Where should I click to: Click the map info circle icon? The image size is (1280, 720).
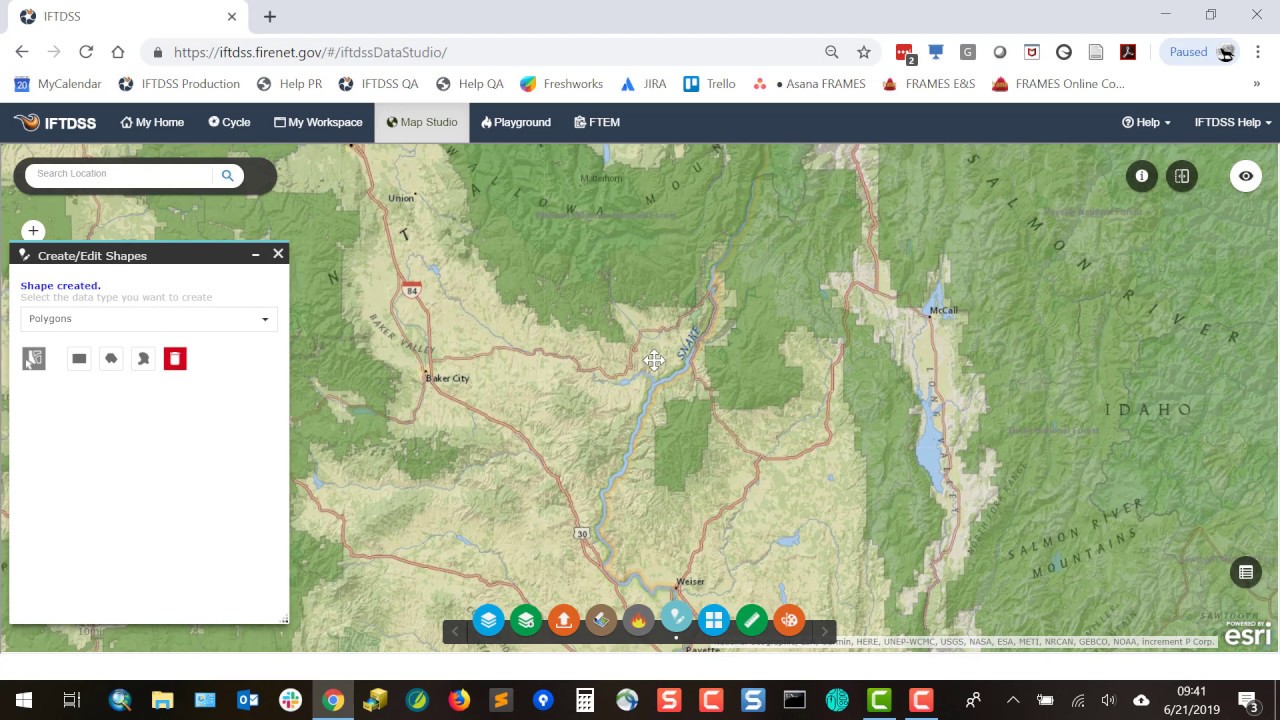(1142, 176)
